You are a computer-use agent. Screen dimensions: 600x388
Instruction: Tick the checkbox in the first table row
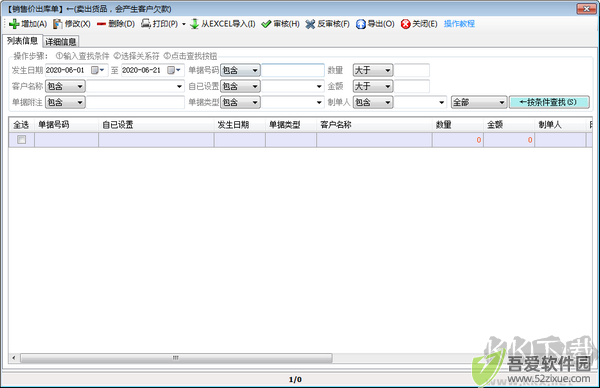(x=21, y=140)
